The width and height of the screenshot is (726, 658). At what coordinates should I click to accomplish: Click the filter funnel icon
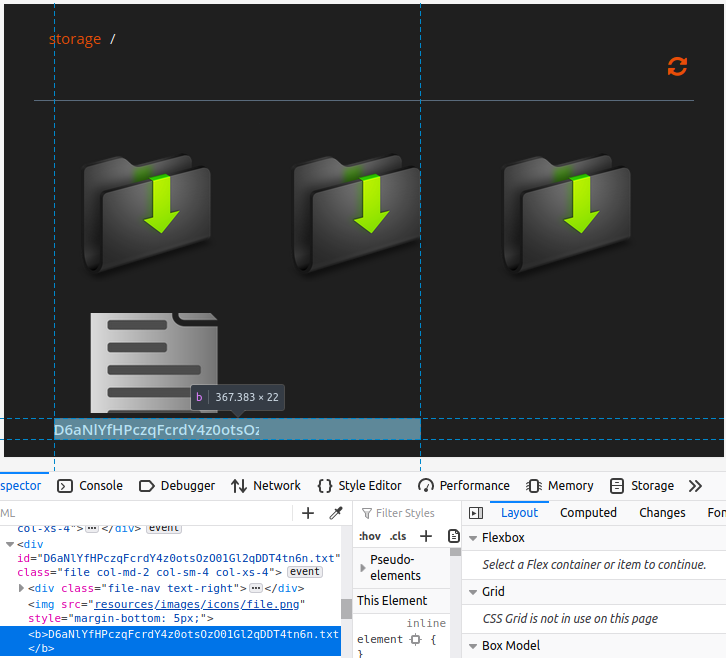[367, 513]
